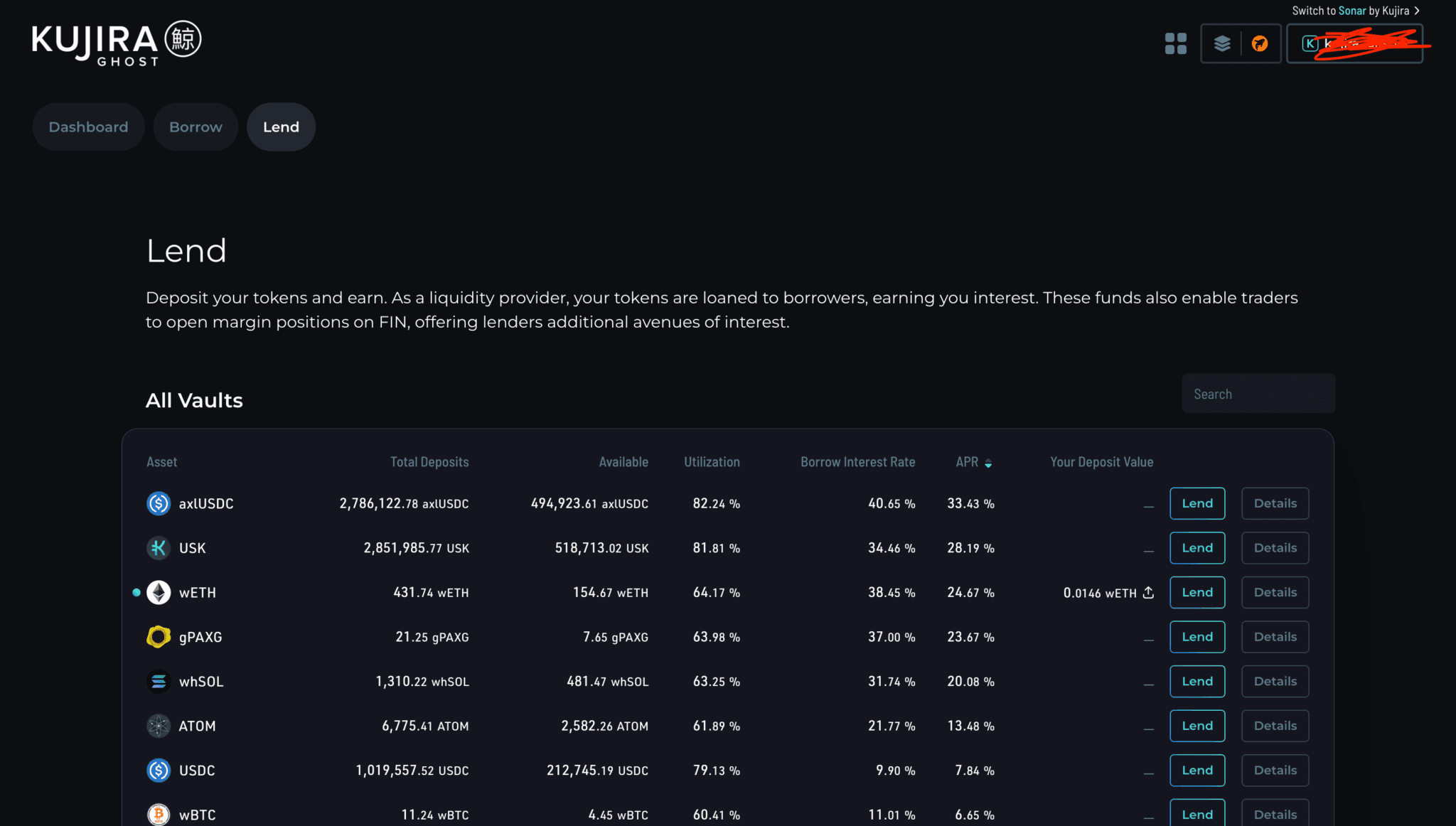1456x826 pixels.
Task: Click the stacked layers icon
Action: coord(1222,43)
